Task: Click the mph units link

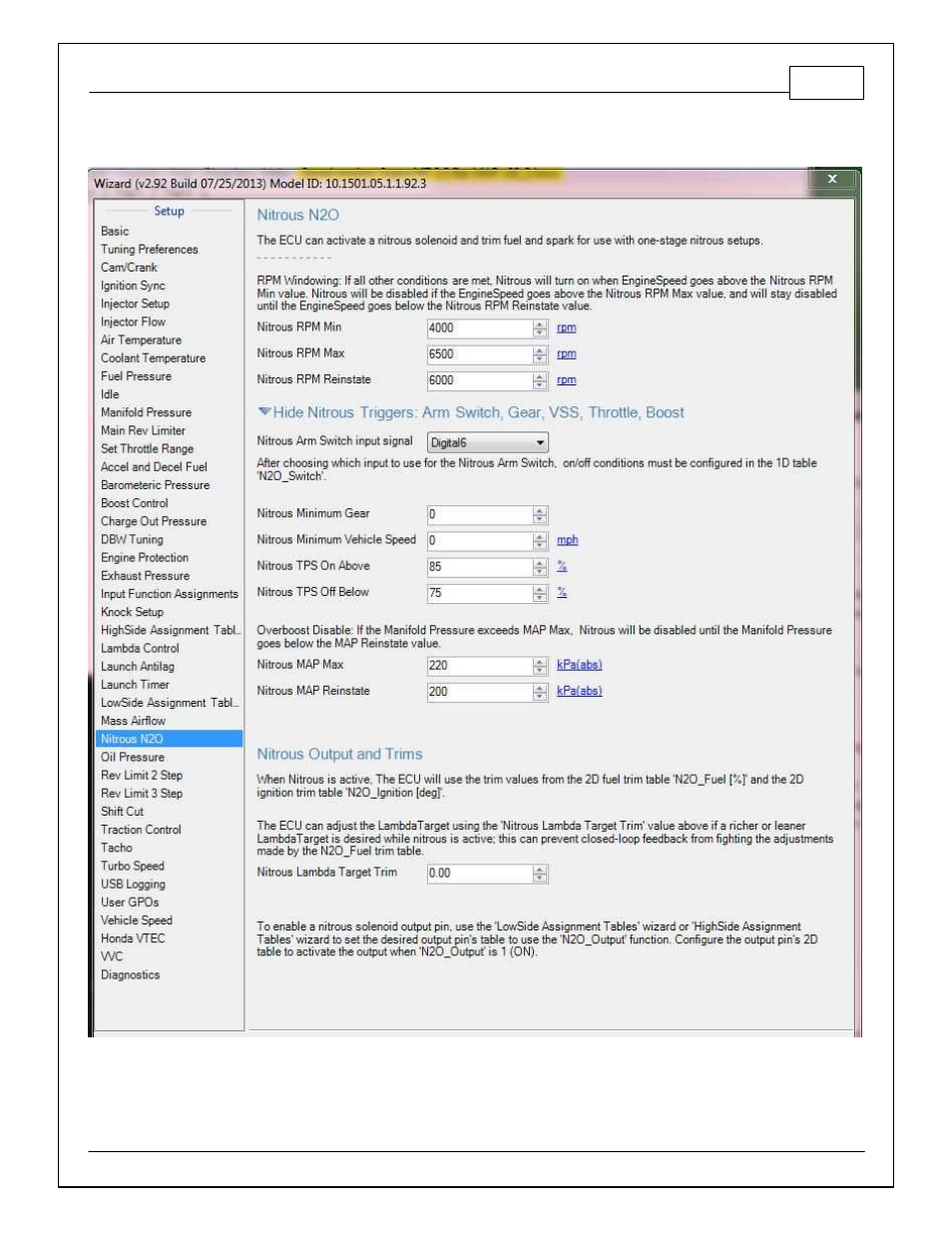Action: pos(567,540)
